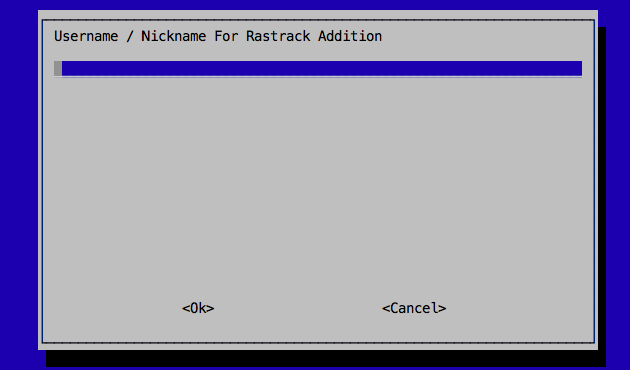Viewport: 630px width, 370px height.
Task: Click the word "Rastrack" in the prompt
Action: pos(278,36)
